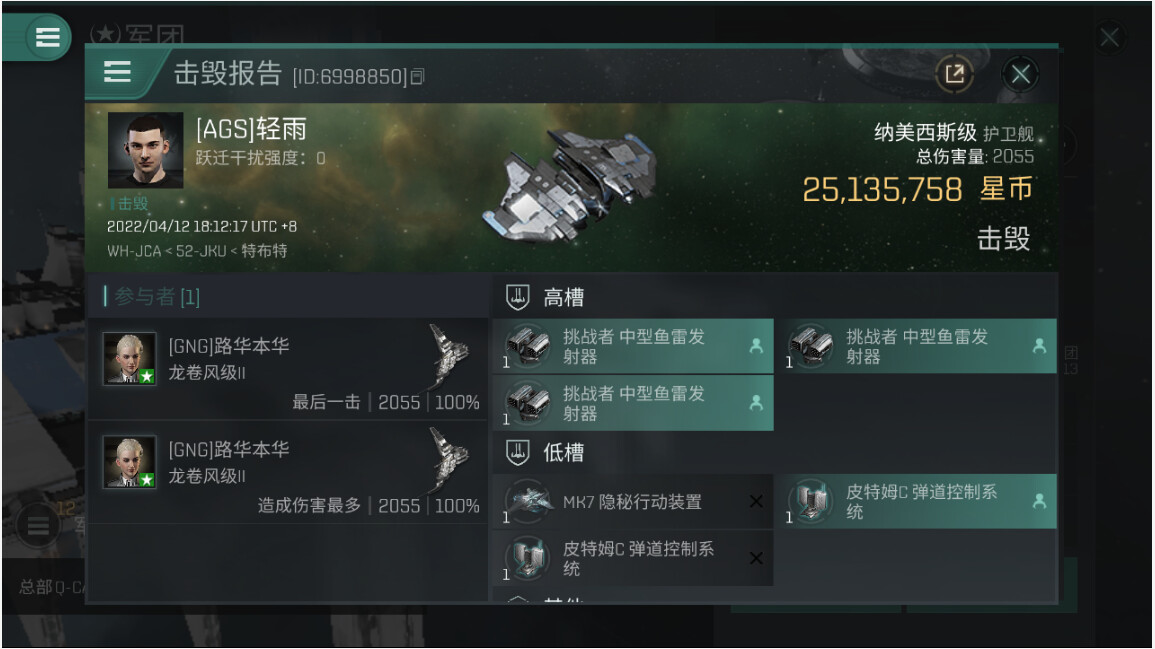Select highlighted 皮特姆C 弹道控制系统 module

point(916,502)
